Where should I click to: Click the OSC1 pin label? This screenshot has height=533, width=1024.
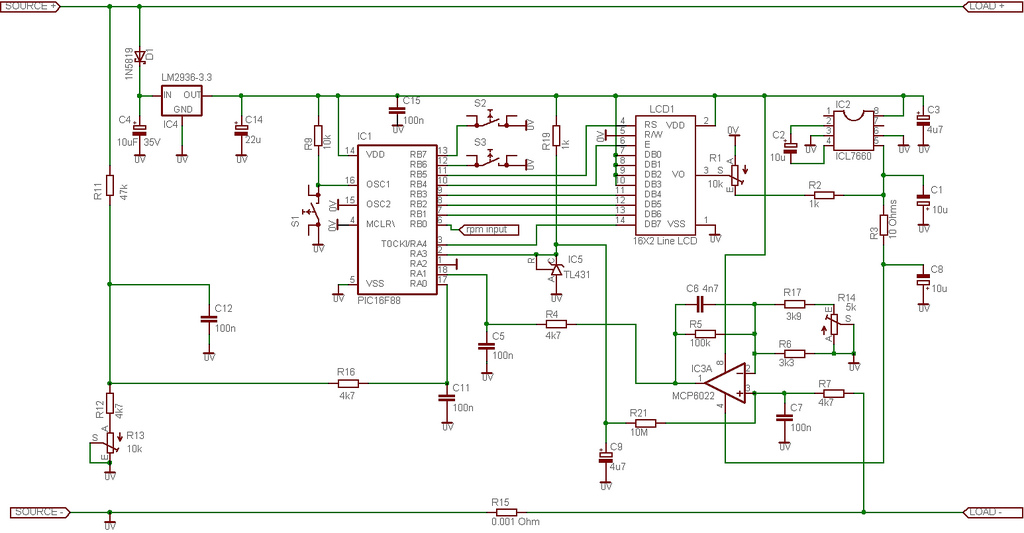(378, 184)
